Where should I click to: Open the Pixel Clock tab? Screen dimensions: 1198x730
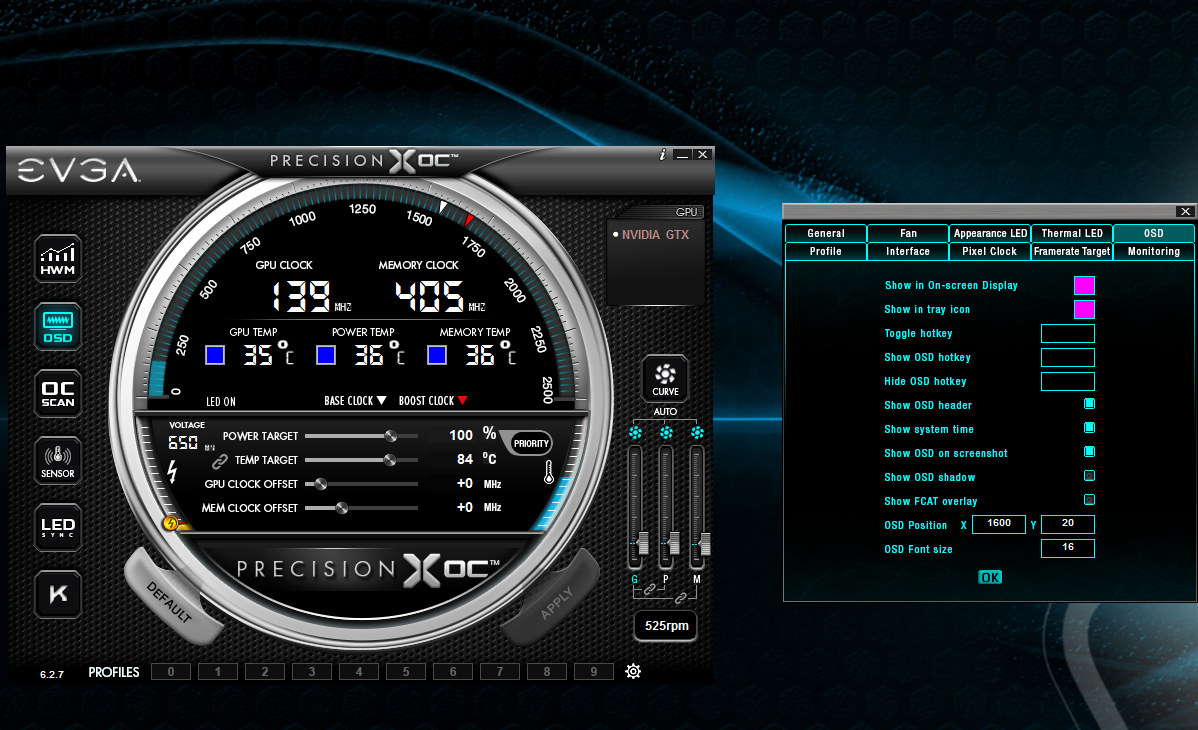click(x=990, y=251)
